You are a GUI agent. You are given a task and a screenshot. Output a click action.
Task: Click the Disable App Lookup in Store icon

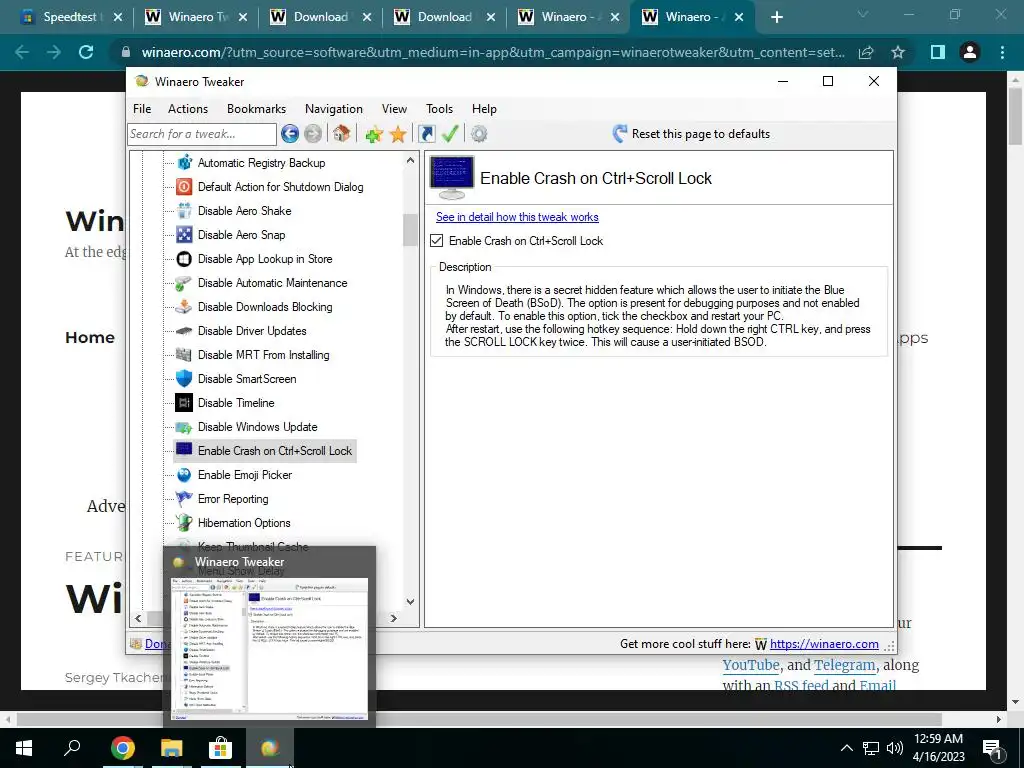[x=184, y=259]
